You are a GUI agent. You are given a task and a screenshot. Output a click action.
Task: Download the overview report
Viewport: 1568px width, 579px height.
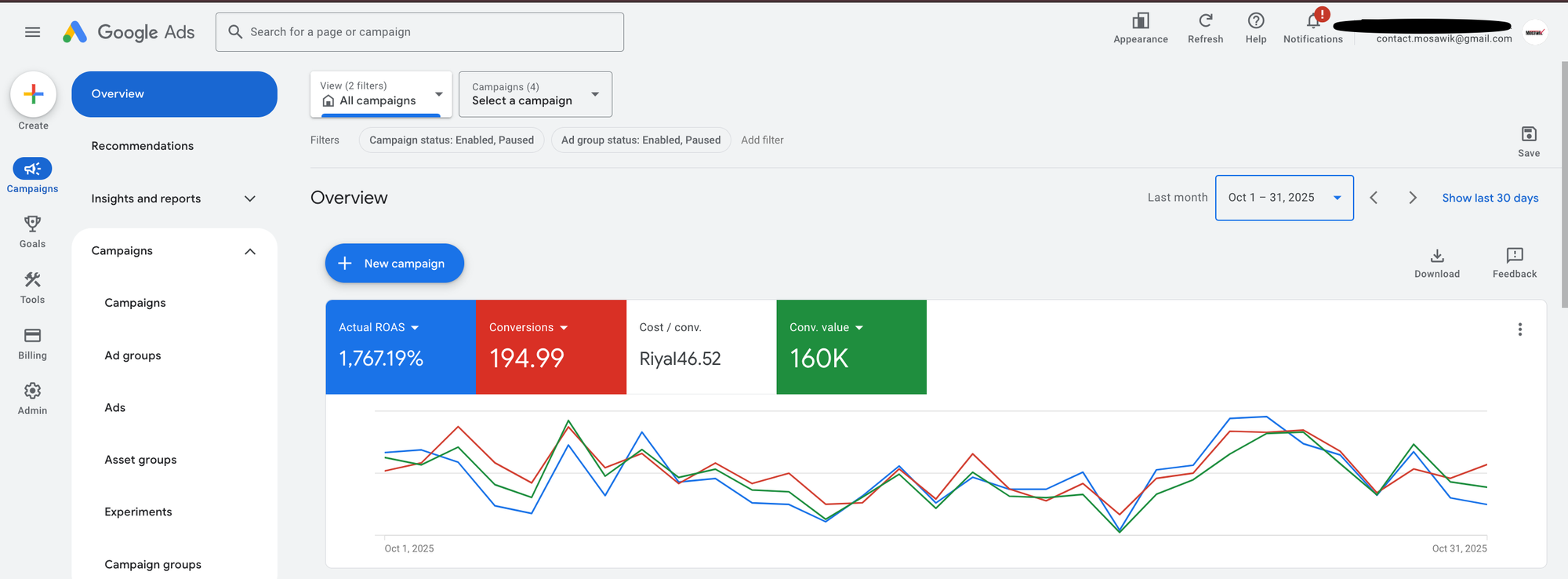pos(1436,257)
